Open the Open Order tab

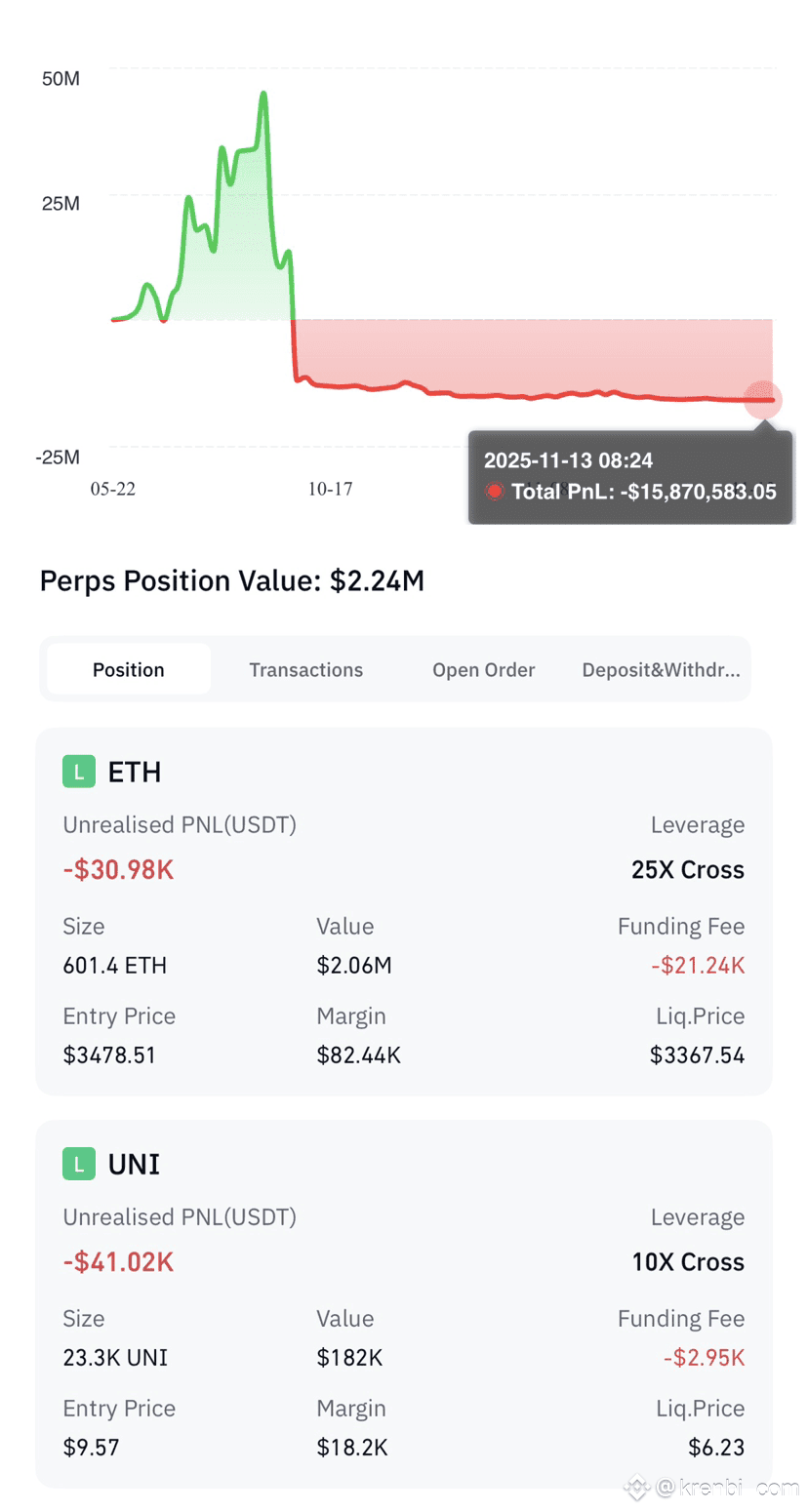pyautogui.click(x=484, y=670)
